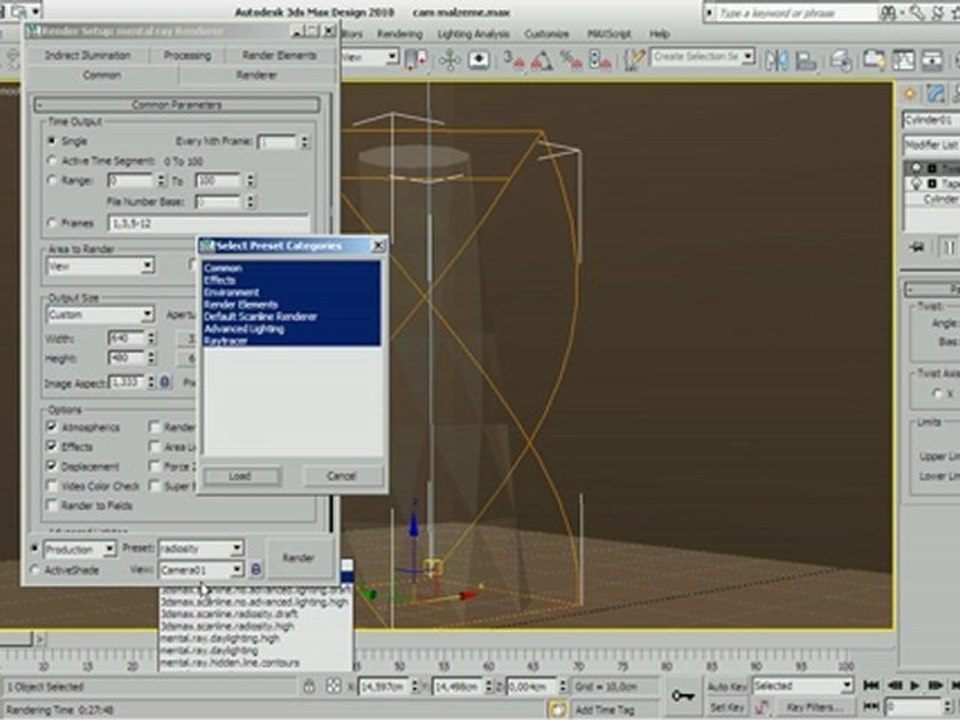This screenshot has height=720, width=960.
Task: Toggle the Displacement checkbox
Action: click(x=52, y=466)
